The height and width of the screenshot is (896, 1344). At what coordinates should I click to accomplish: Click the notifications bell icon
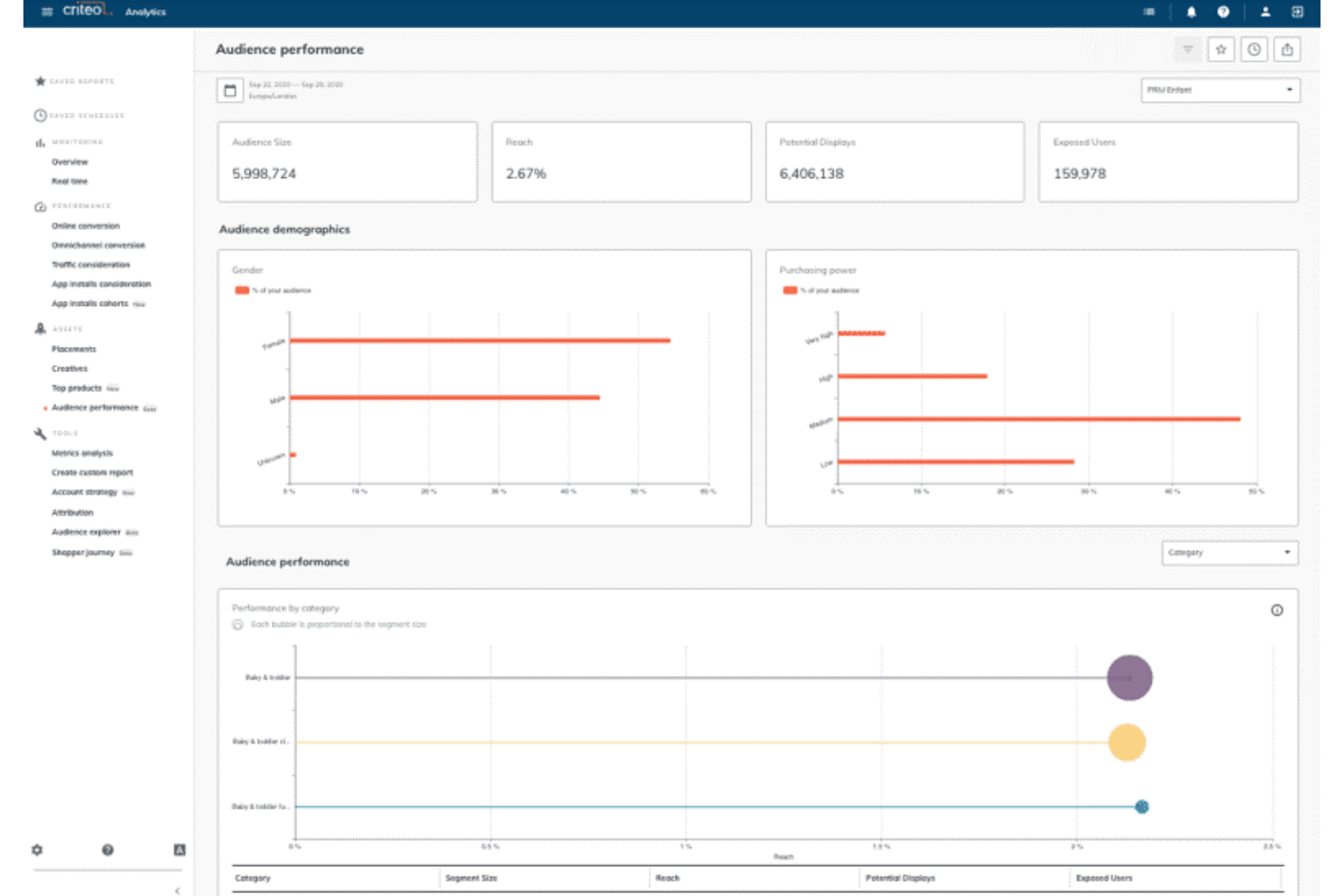1191,12
